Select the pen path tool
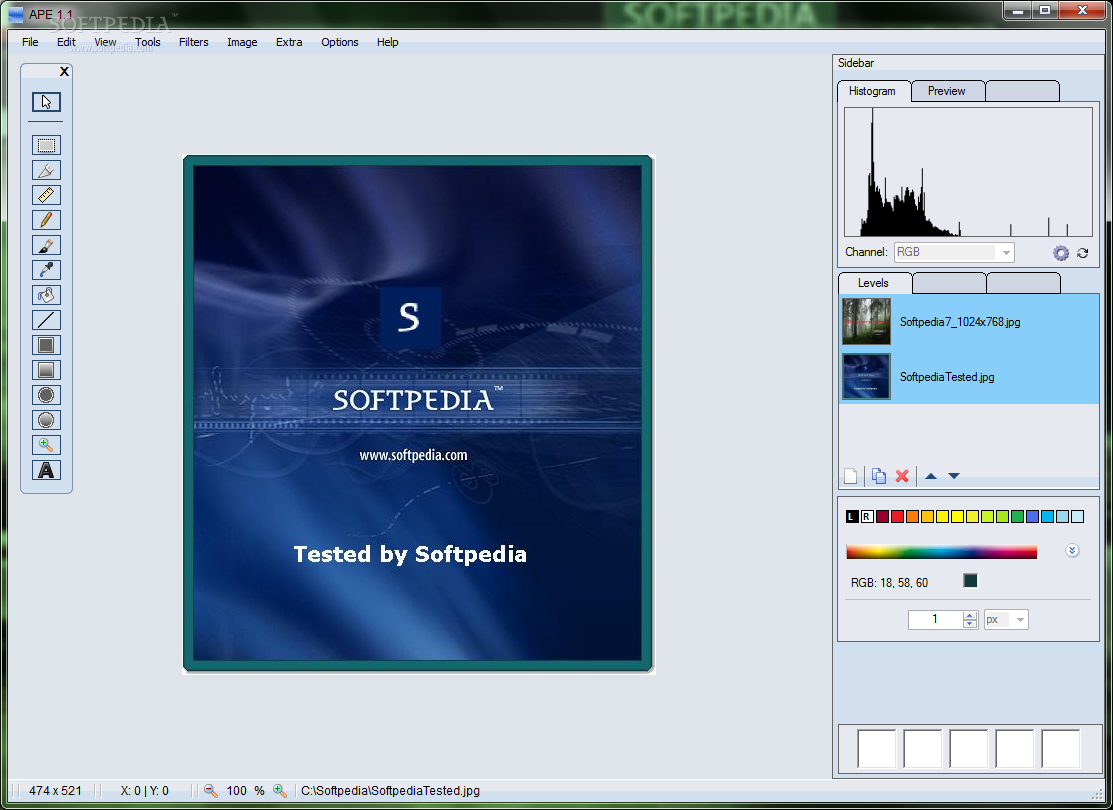1113x810 pixels. click(x=46, y=170)
